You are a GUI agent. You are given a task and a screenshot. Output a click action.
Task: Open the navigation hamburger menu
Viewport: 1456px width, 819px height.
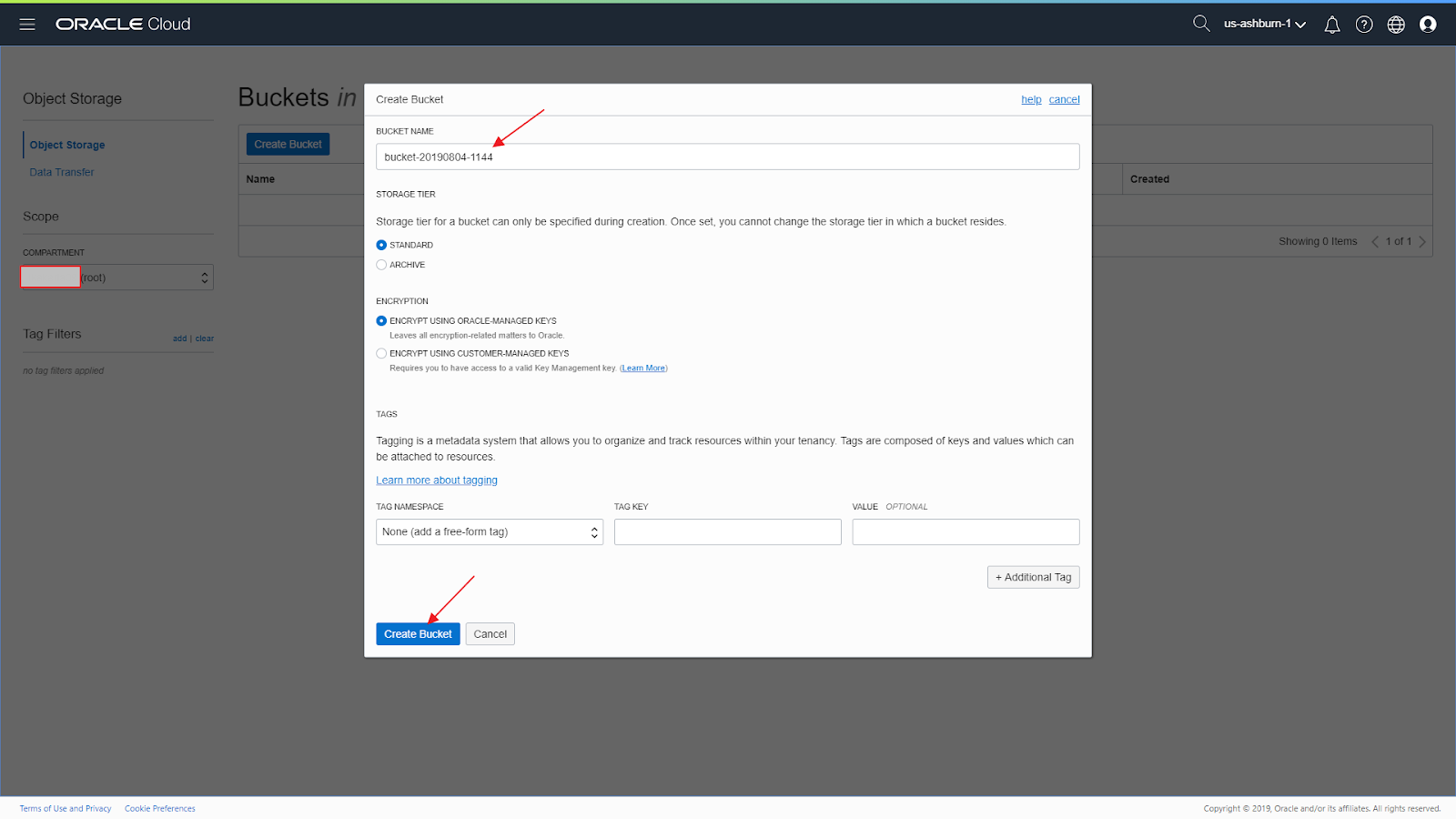(x=26, y=24)
